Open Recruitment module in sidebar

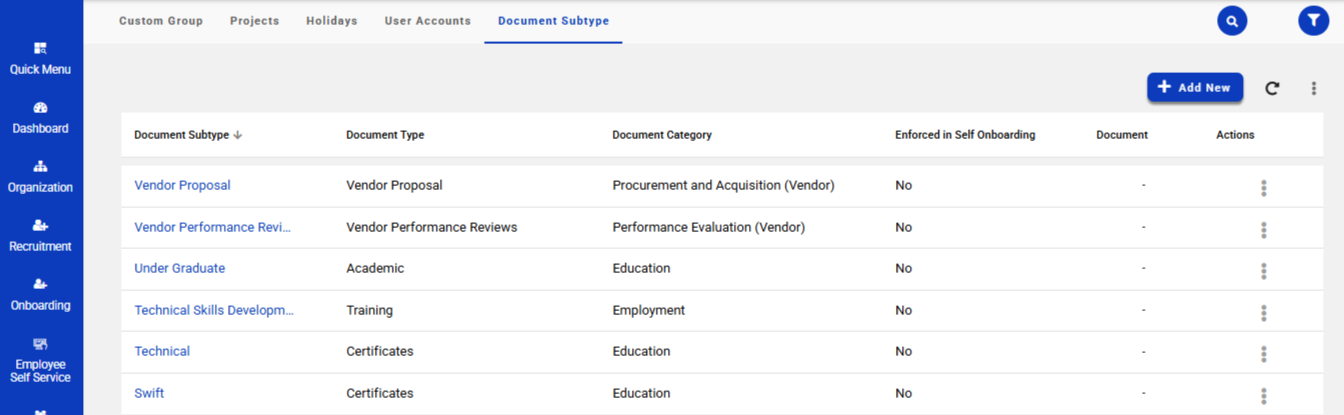(41, 236)
